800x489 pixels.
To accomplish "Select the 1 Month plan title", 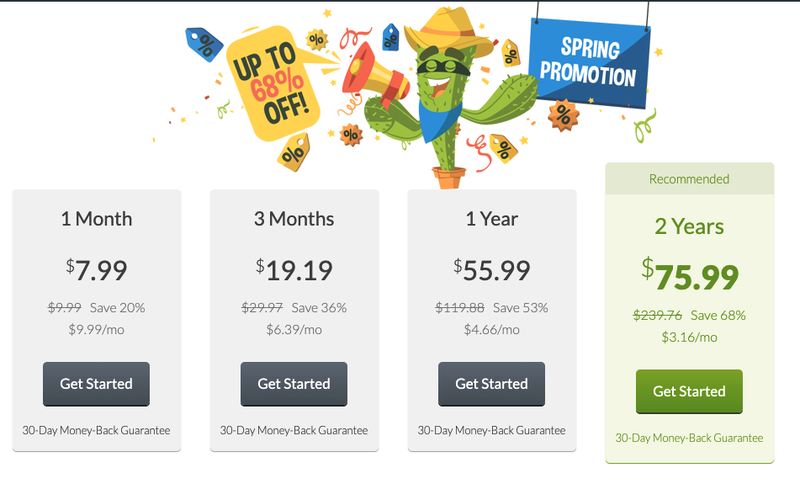I will pos(96,219).
